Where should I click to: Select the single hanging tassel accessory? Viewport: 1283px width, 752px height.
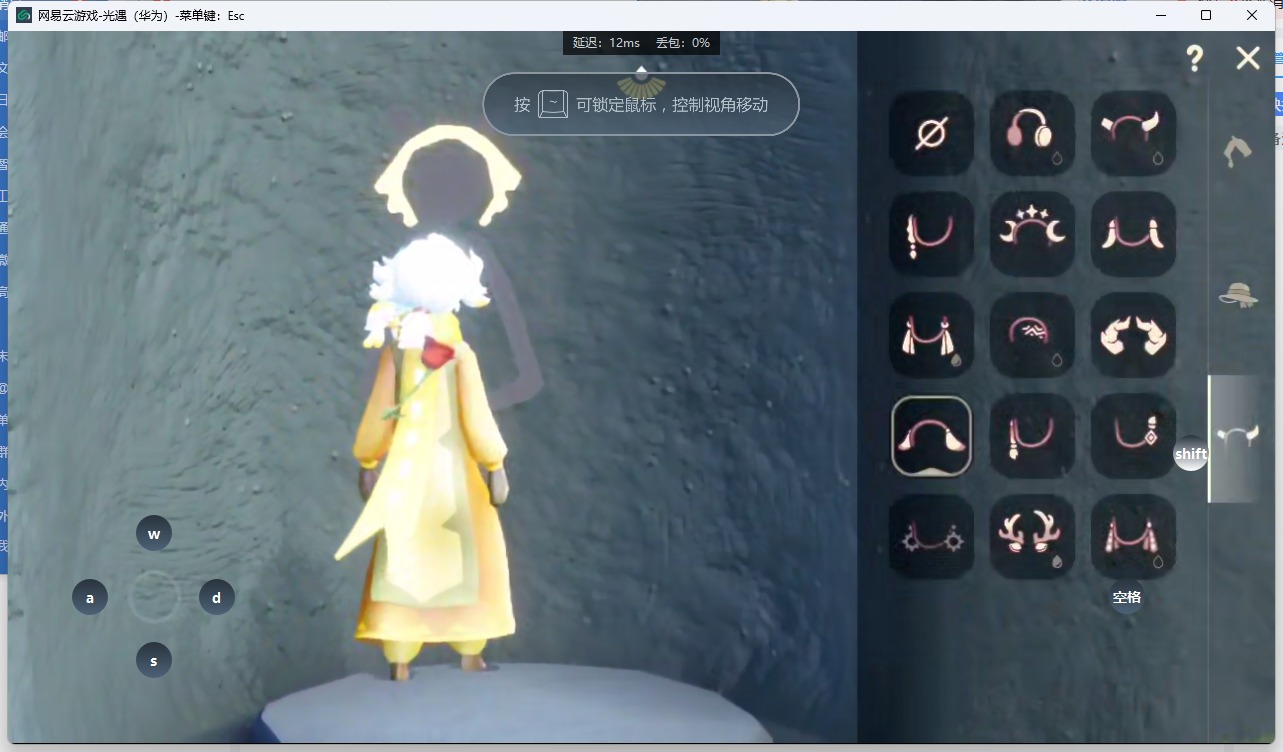pos(1032,436)
